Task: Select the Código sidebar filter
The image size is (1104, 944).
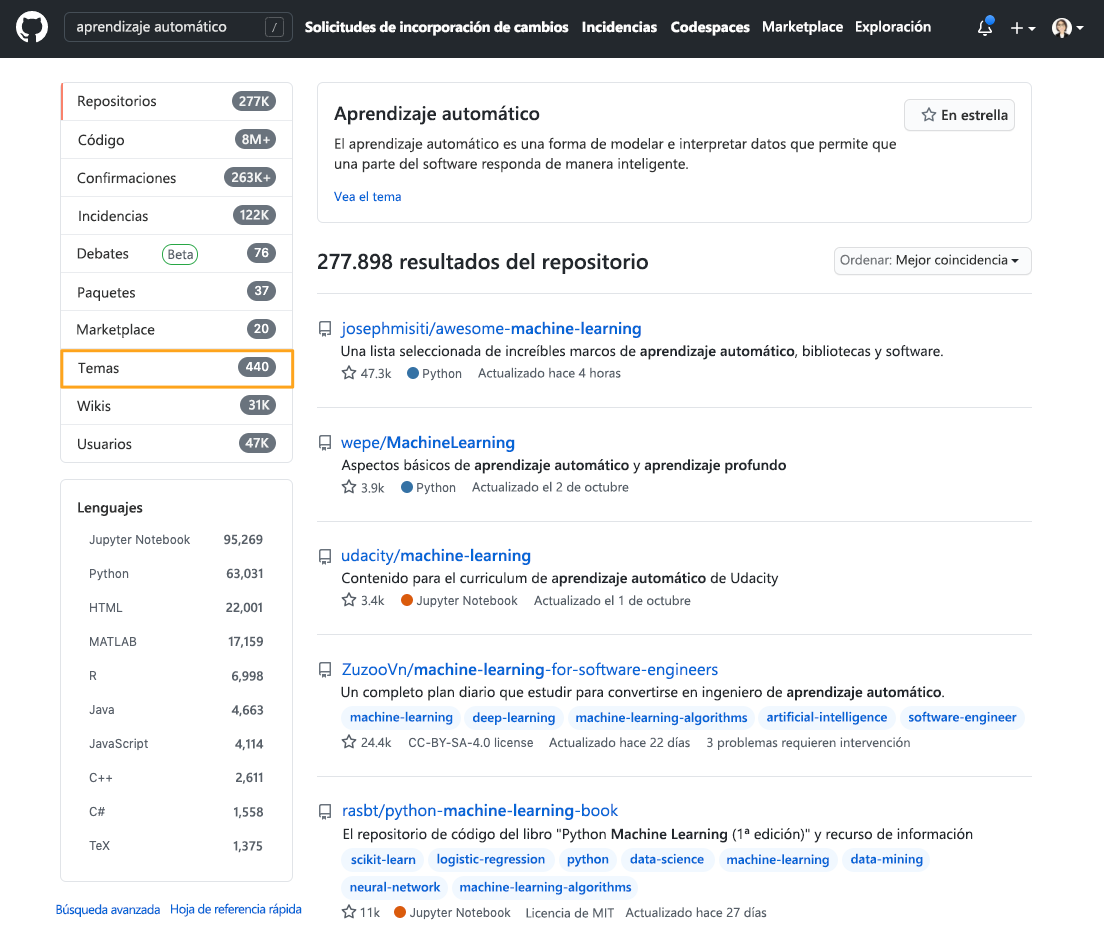Action: (177, 139)
